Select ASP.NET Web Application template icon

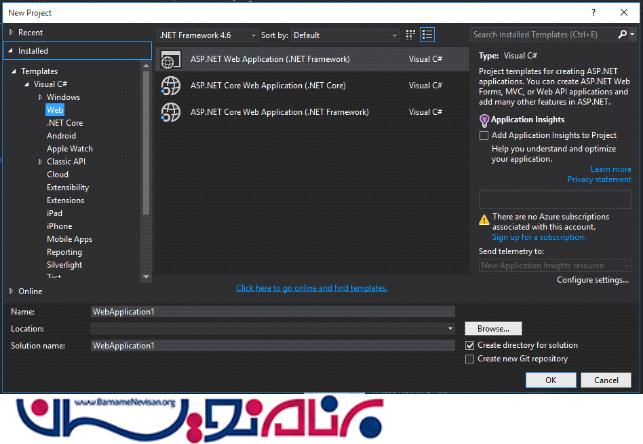pyautogui.click(x=171, y=60)
